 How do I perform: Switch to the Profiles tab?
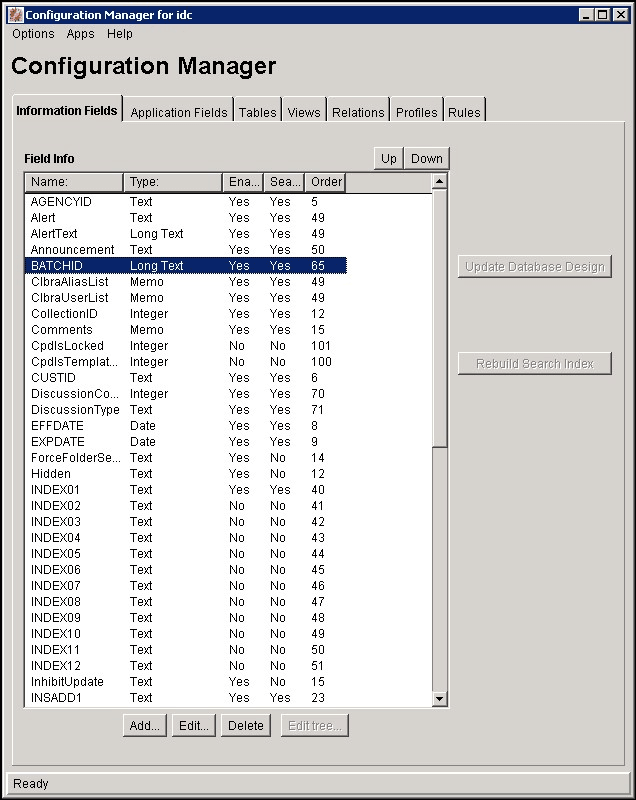pyautogui.click(x=417, y=112)
